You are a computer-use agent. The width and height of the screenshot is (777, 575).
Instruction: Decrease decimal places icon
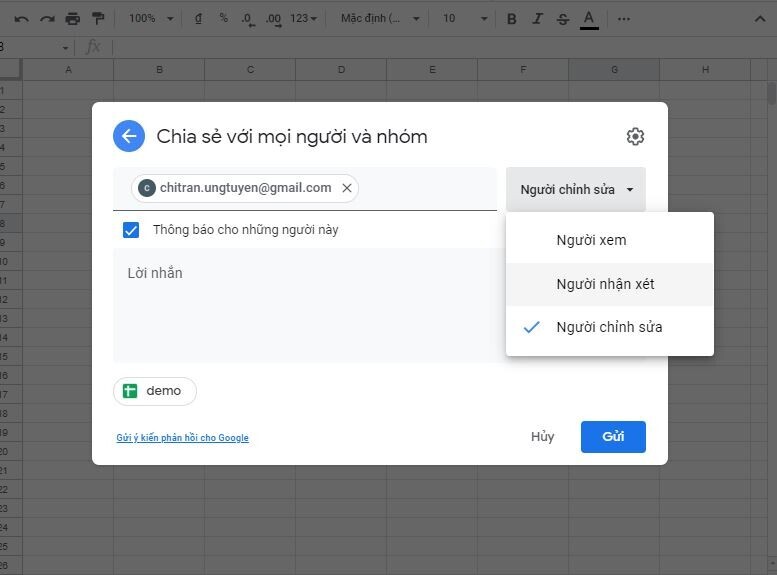click(x=247, y=19)
